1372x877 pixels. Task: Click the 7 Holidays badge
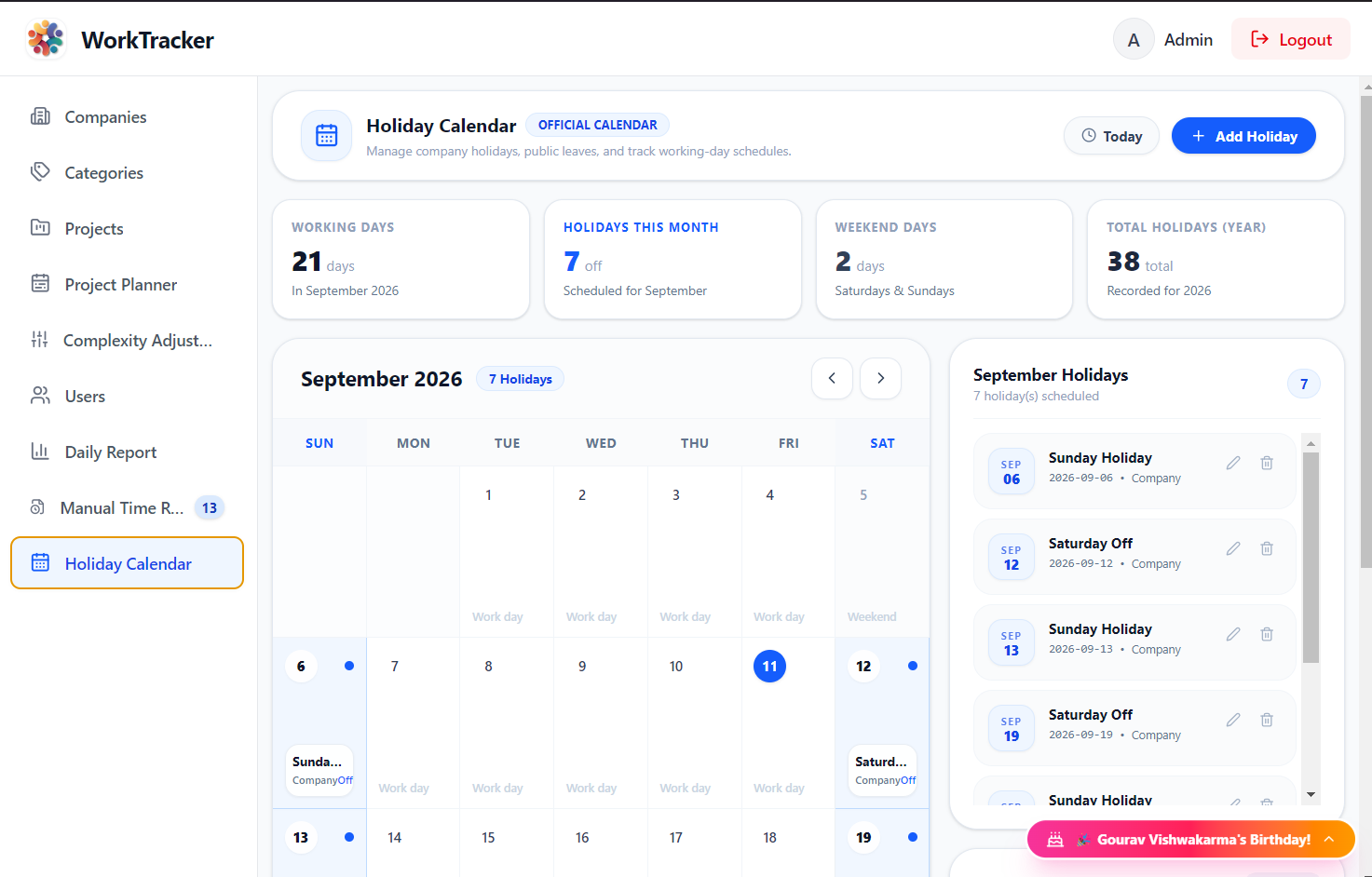[520, 379]
